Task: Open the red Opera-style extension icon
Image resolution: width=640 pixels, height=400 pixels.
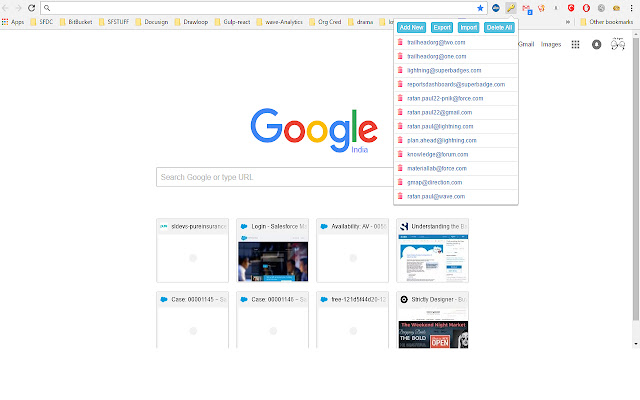Action: [586, 8]
